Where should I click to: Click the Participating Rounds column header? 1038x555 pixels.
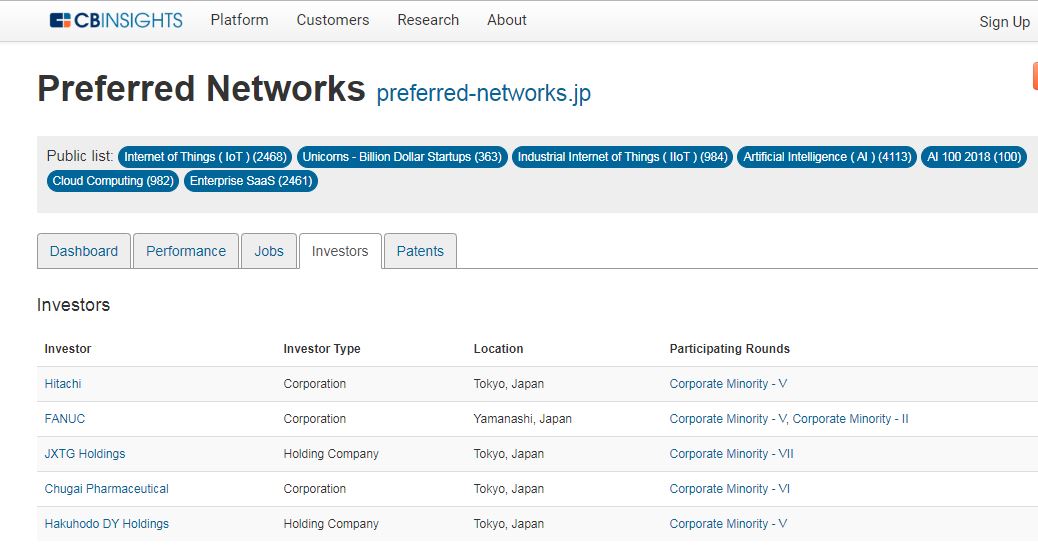(730, 349)
